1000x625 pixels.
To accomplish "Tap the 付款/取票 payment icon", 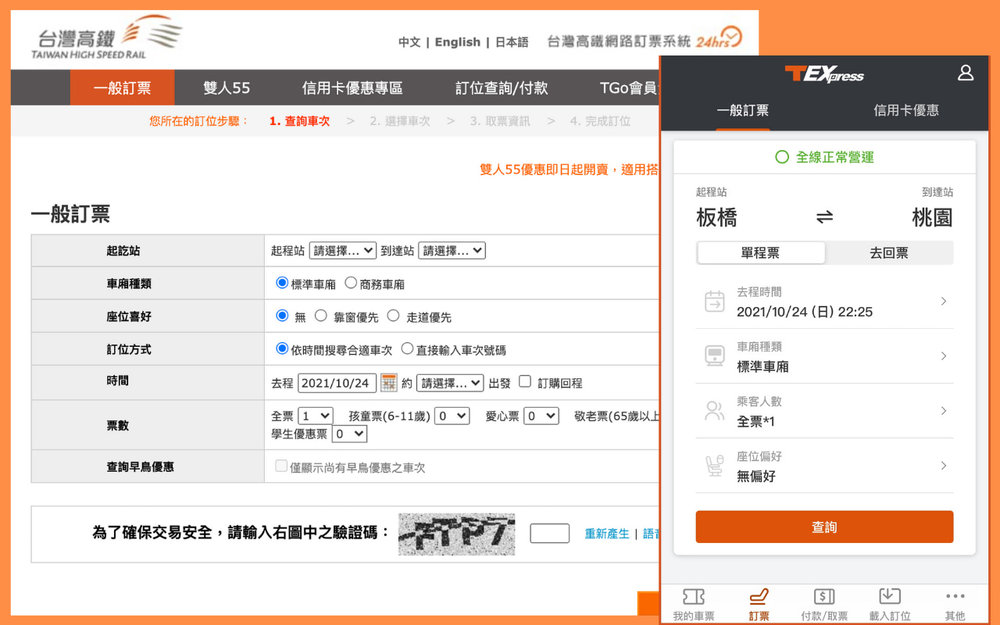I will pyautogui.click(x=824, y=597).
